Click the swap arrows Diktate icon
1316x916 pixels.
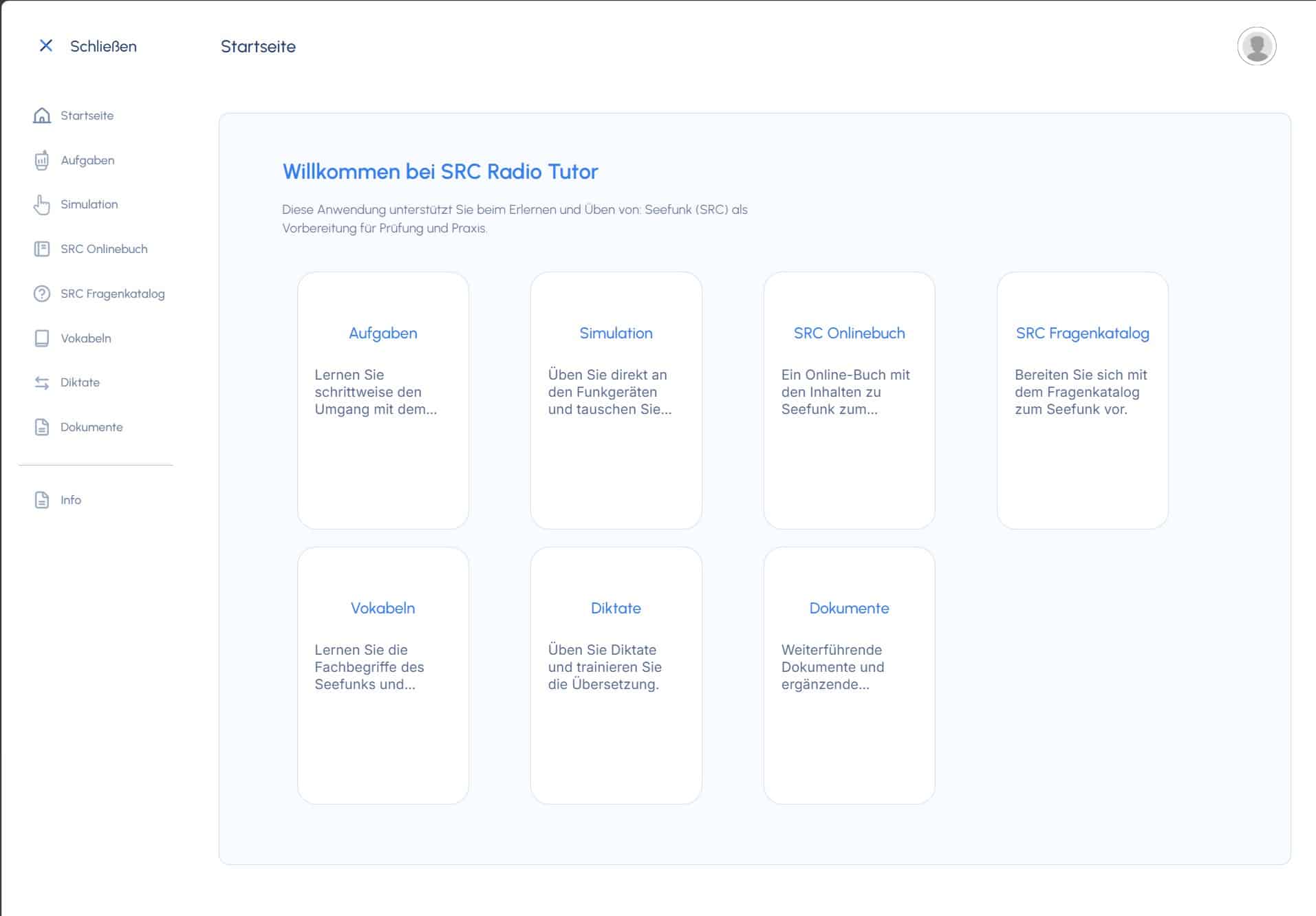click(x=42, y=382)
